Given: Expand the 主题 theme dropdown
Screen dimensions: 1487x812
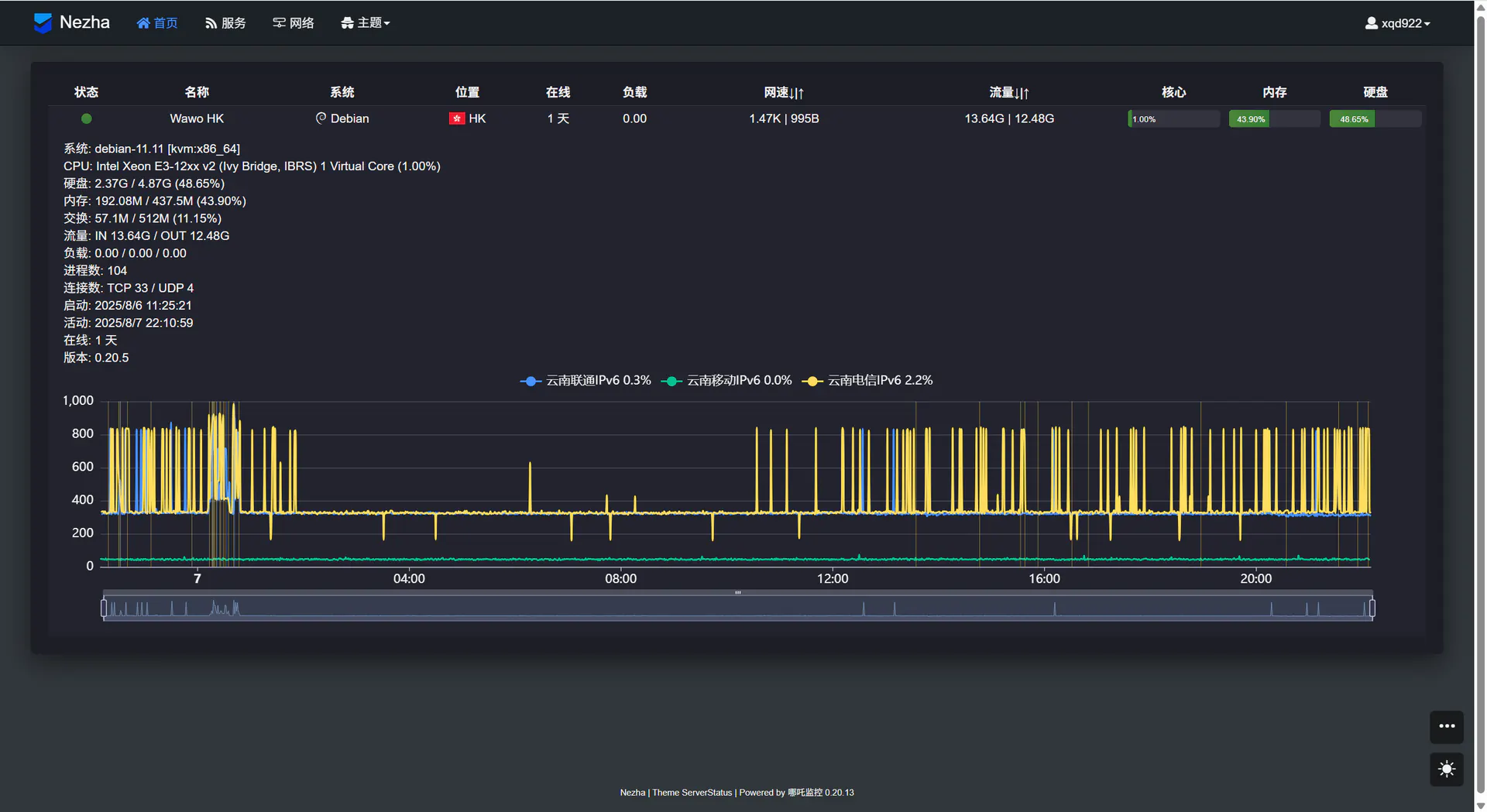Looking at the screenshot, I should 366,23.
